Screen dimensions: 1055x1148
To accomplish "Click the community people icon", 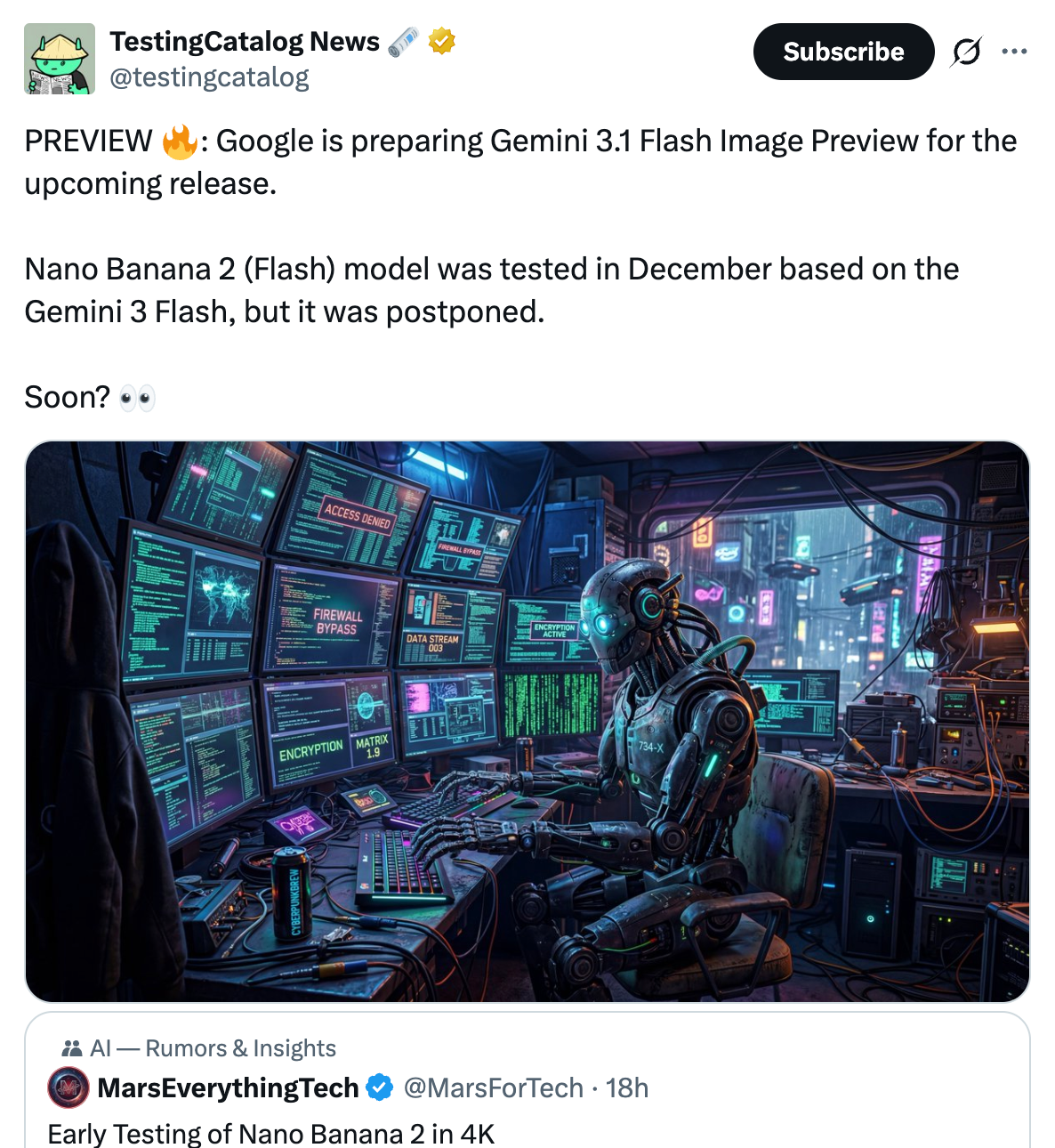I will click(x=72, y=1048).
